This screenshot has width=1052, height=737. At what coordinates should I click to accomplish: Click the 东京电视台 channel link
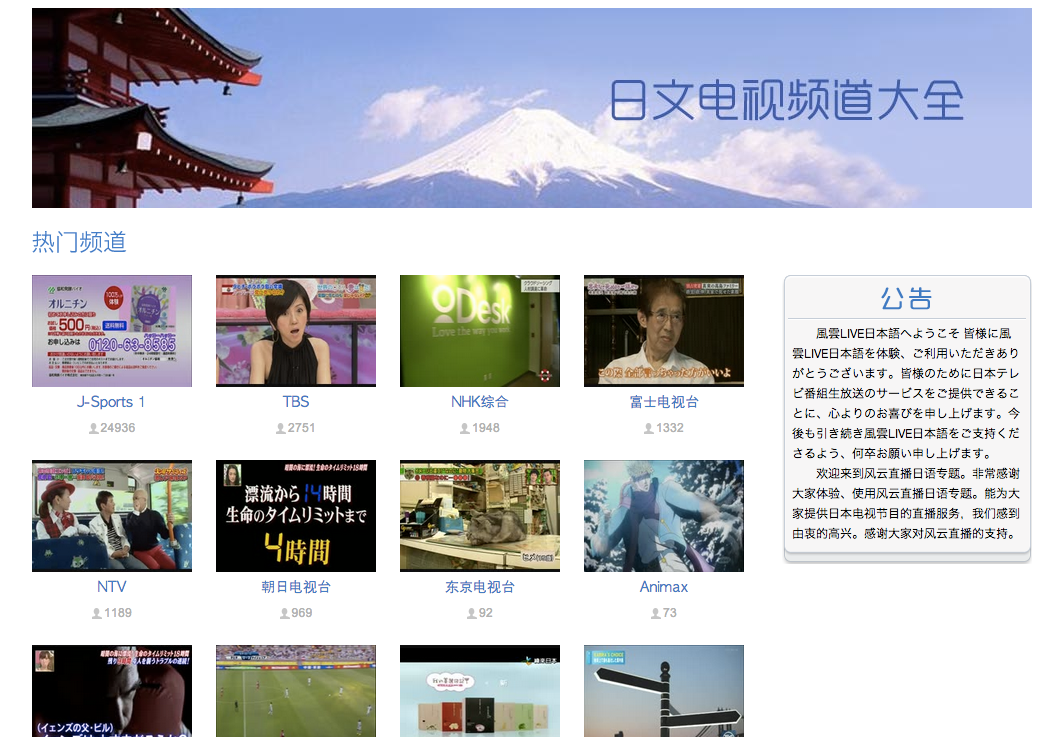coord(480,587)
